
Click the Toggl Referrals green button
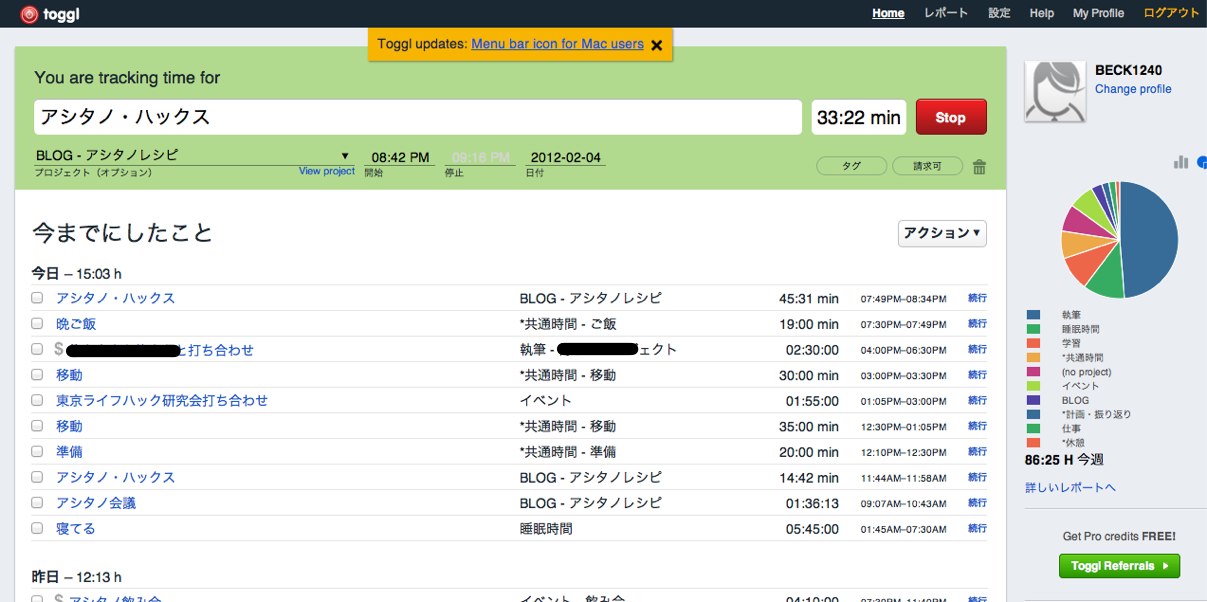(1119, 566)
